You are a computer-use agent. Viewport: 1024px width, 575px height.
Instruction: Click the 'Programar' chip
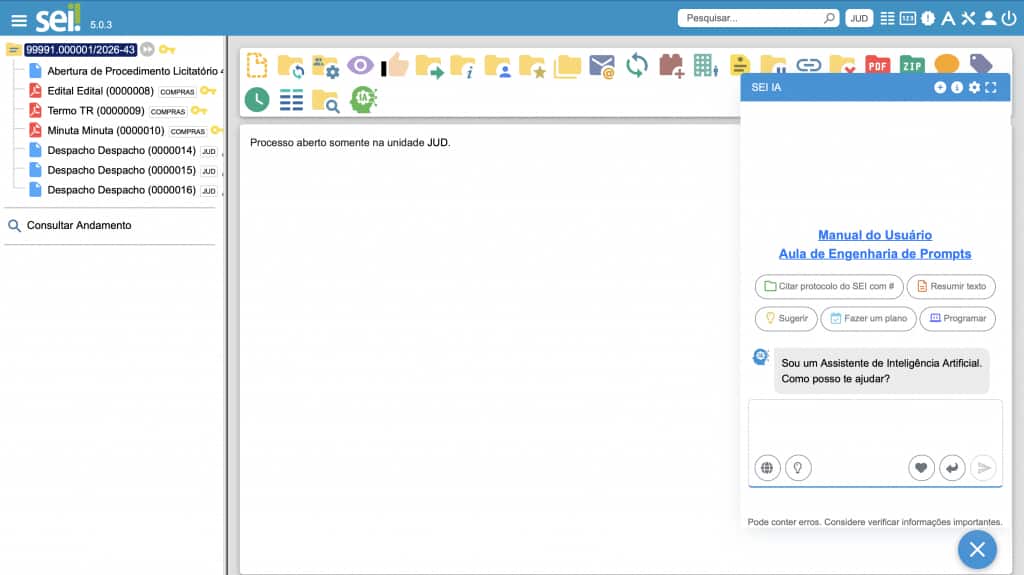957,318
